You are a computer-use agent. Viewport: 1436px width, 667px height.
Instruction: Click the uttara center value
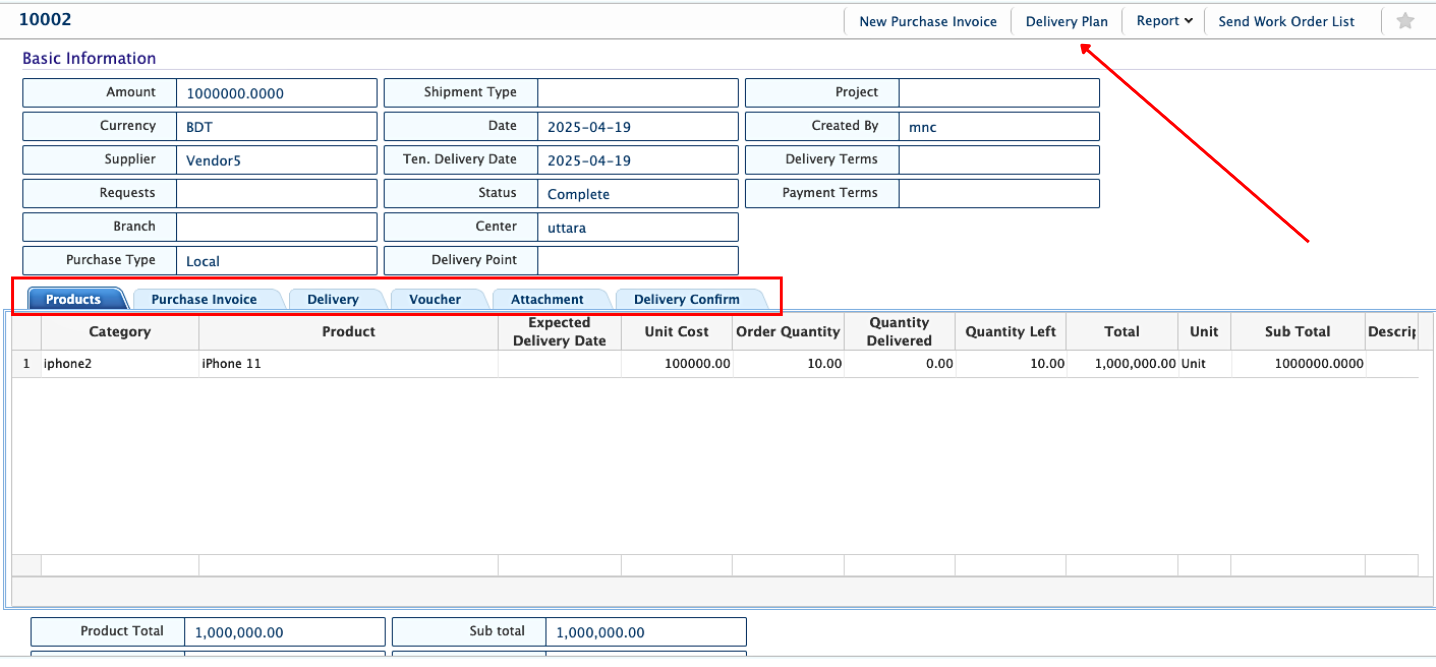[x=567, y=228]
